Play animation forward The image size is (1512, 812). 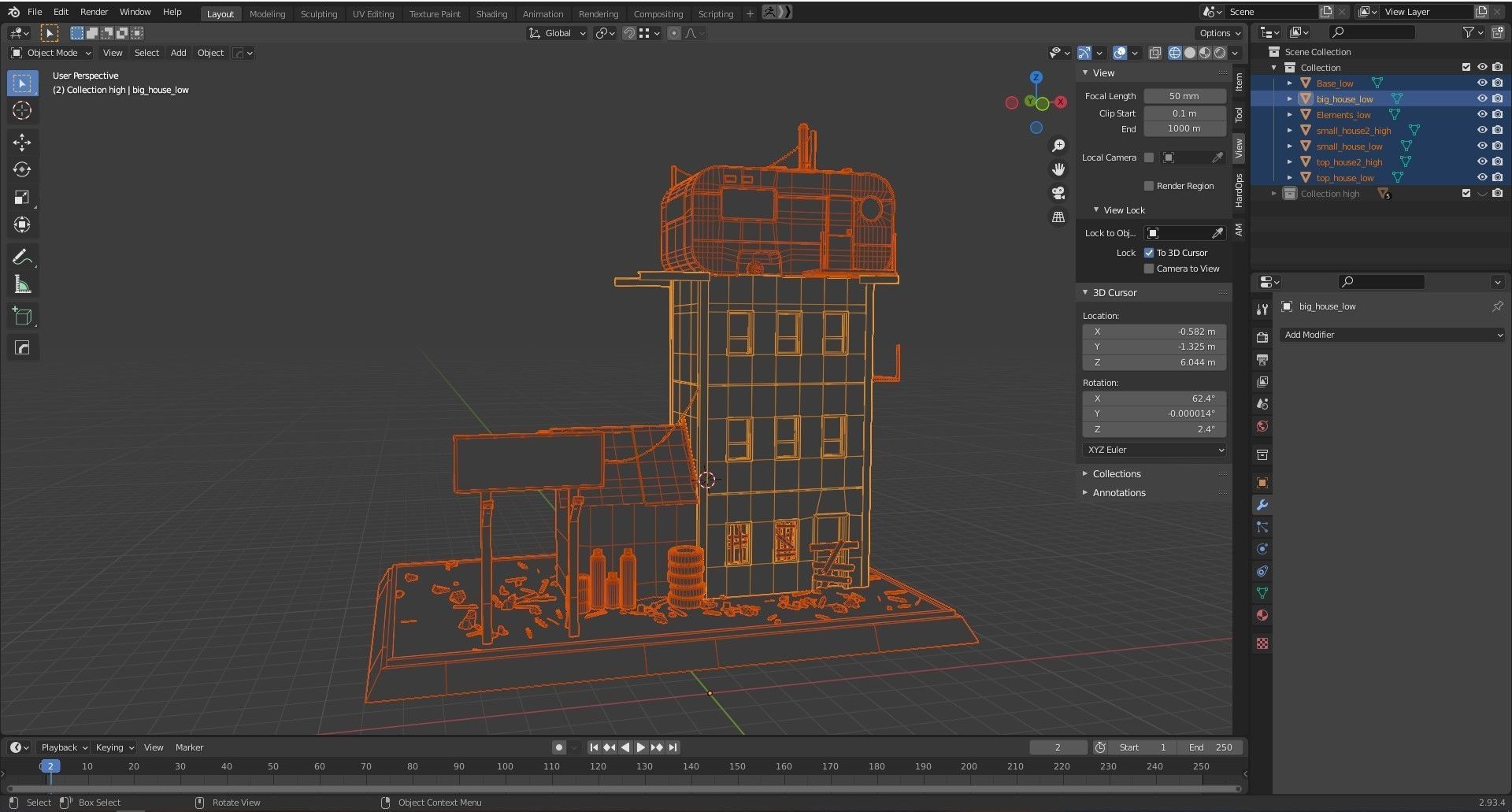(641, 747)
